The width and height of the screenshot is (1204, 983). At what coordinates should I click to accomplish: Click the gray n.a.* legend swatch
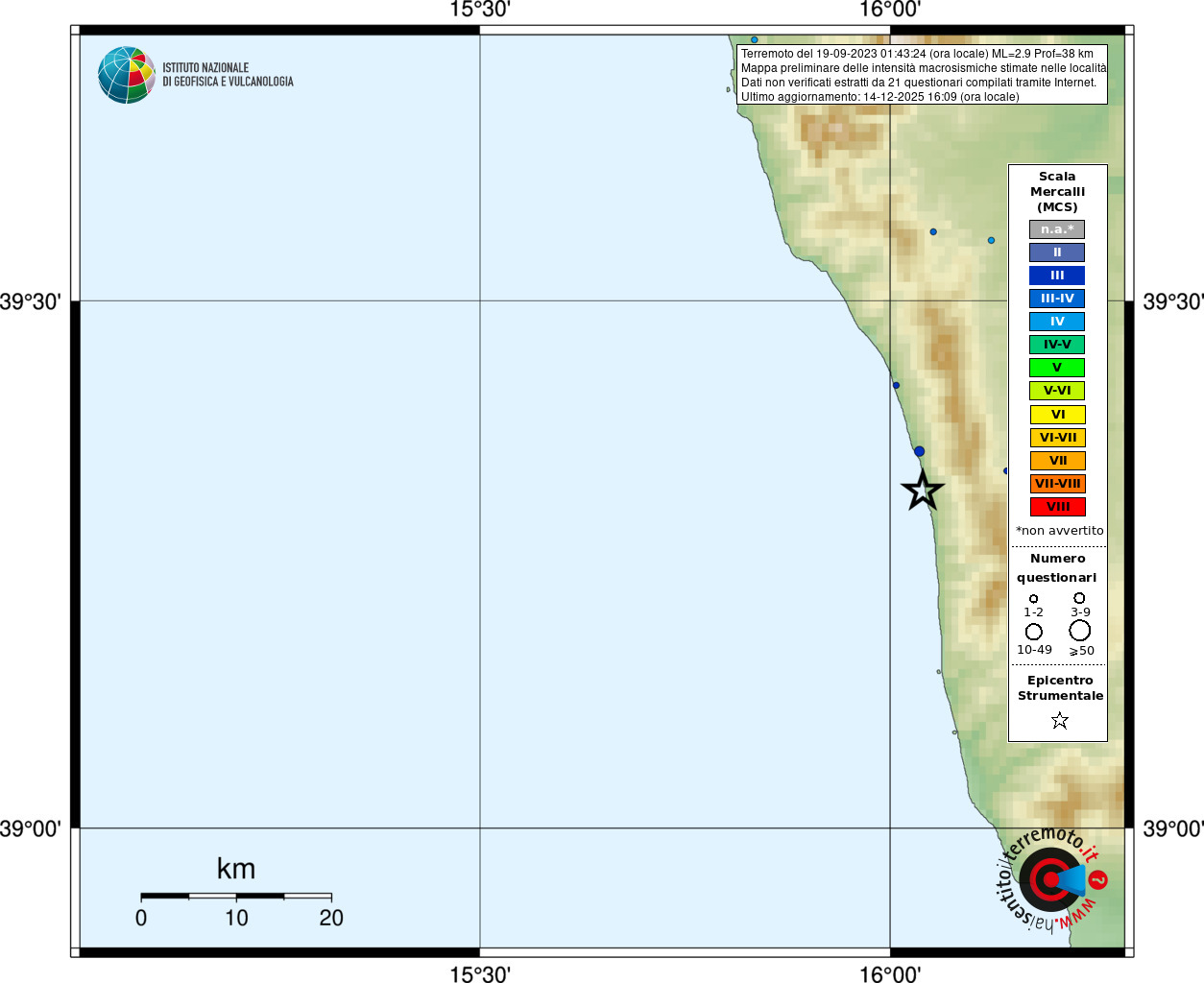pos(1057,229)
